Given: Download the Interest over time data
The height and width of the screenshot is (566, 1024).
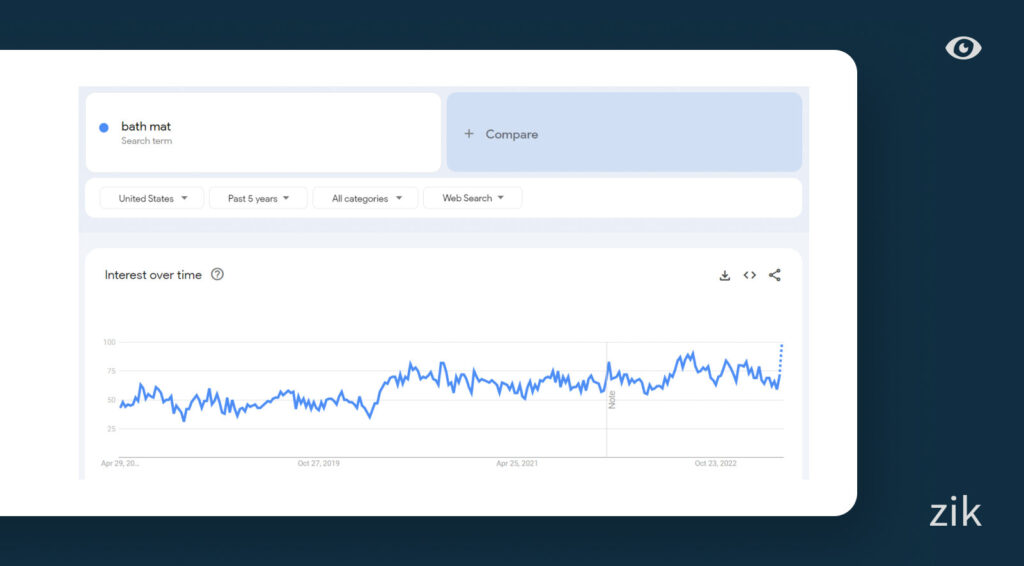Looking at the screenshot, I should (725, 276).
